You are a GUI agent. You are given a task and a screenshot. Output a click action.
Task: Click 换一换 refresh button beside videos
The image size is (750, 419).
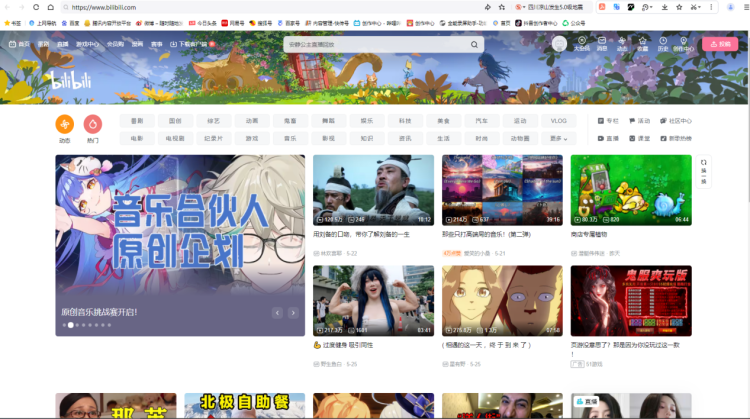[x=704, y=170]
